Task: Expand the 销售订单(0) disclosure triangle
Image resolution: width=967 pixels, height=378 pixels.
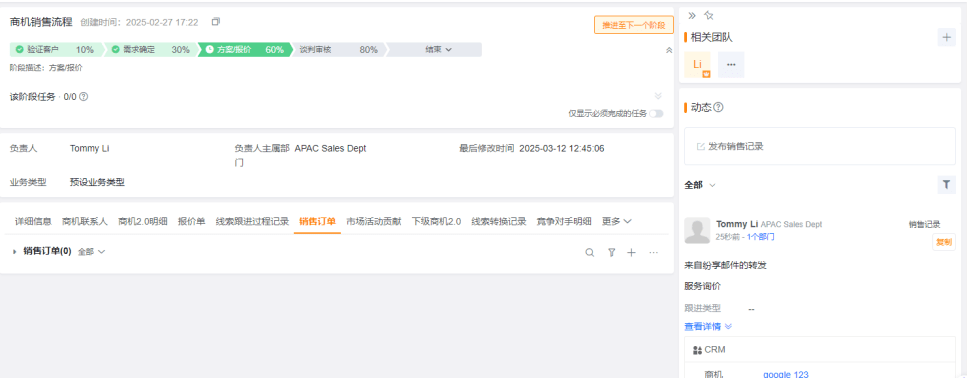Action: (14, 252)
